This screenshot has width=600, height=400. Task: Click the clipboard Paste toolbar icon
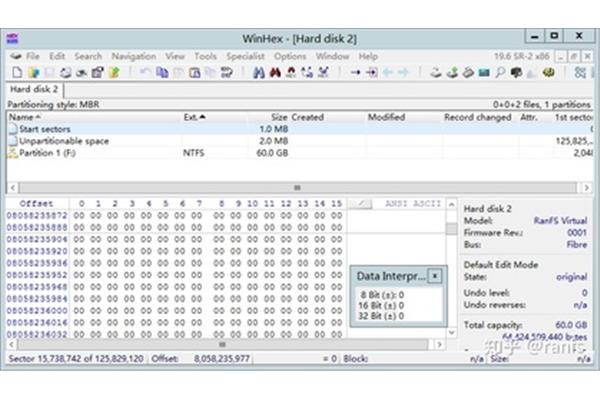click(x=195, y=72)
